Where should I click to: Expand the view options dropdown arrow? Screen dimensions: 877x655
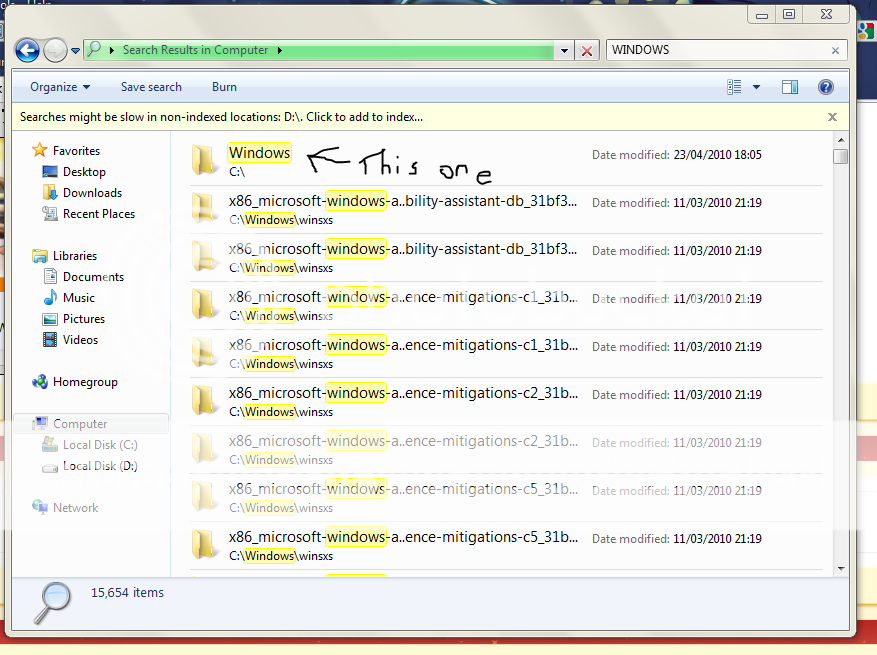(x=756, y=87)
